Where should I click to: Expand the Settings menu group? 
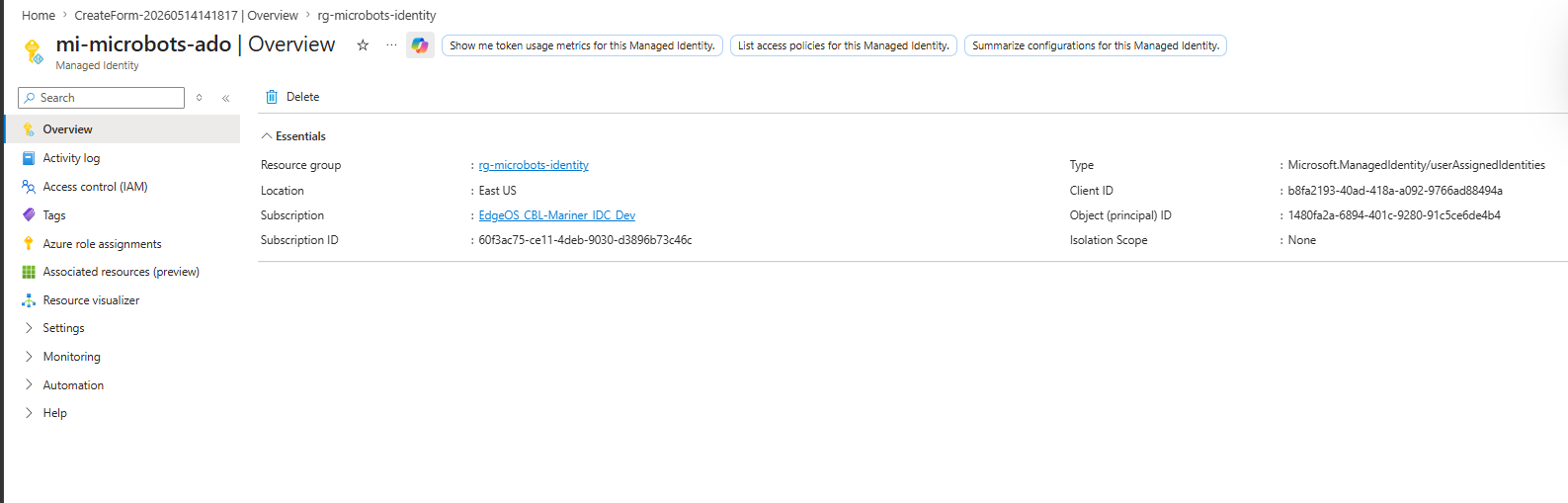[29, 328]
